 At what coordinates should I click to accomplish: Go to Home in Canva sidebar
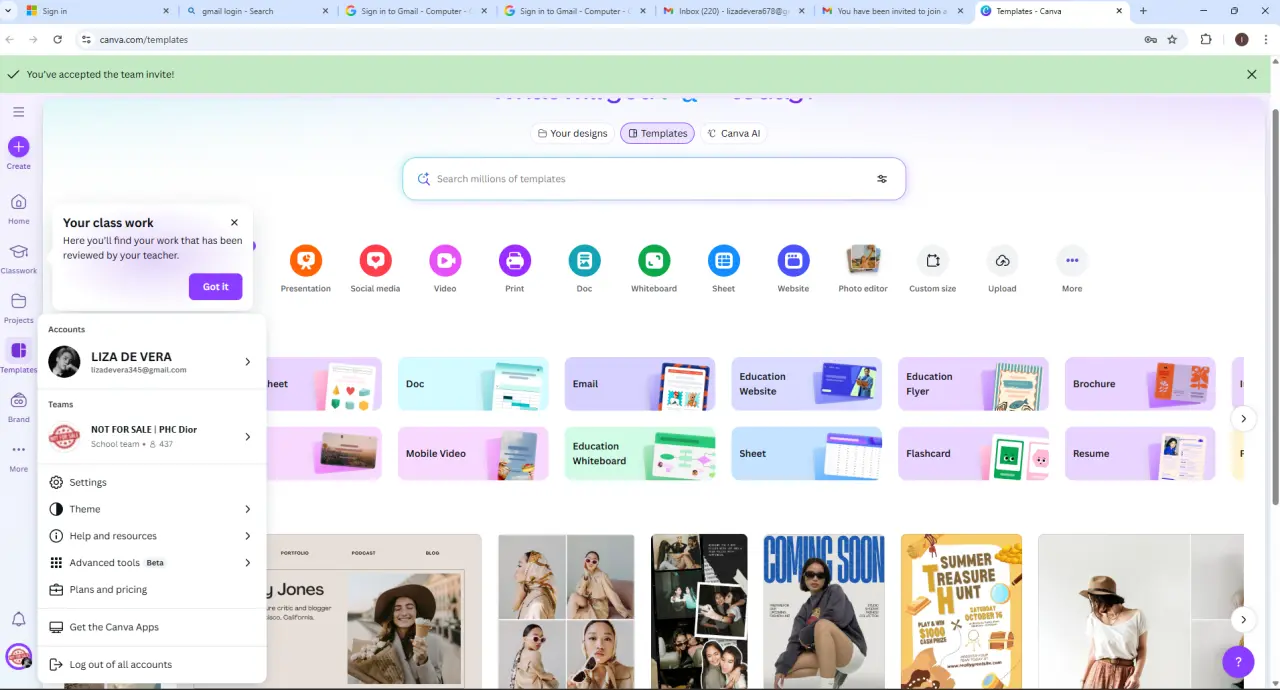18,208
